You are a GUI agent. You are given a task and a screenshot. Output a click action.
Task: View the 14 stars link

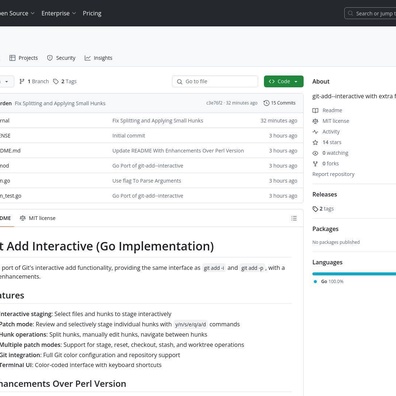tap(332, 142)
